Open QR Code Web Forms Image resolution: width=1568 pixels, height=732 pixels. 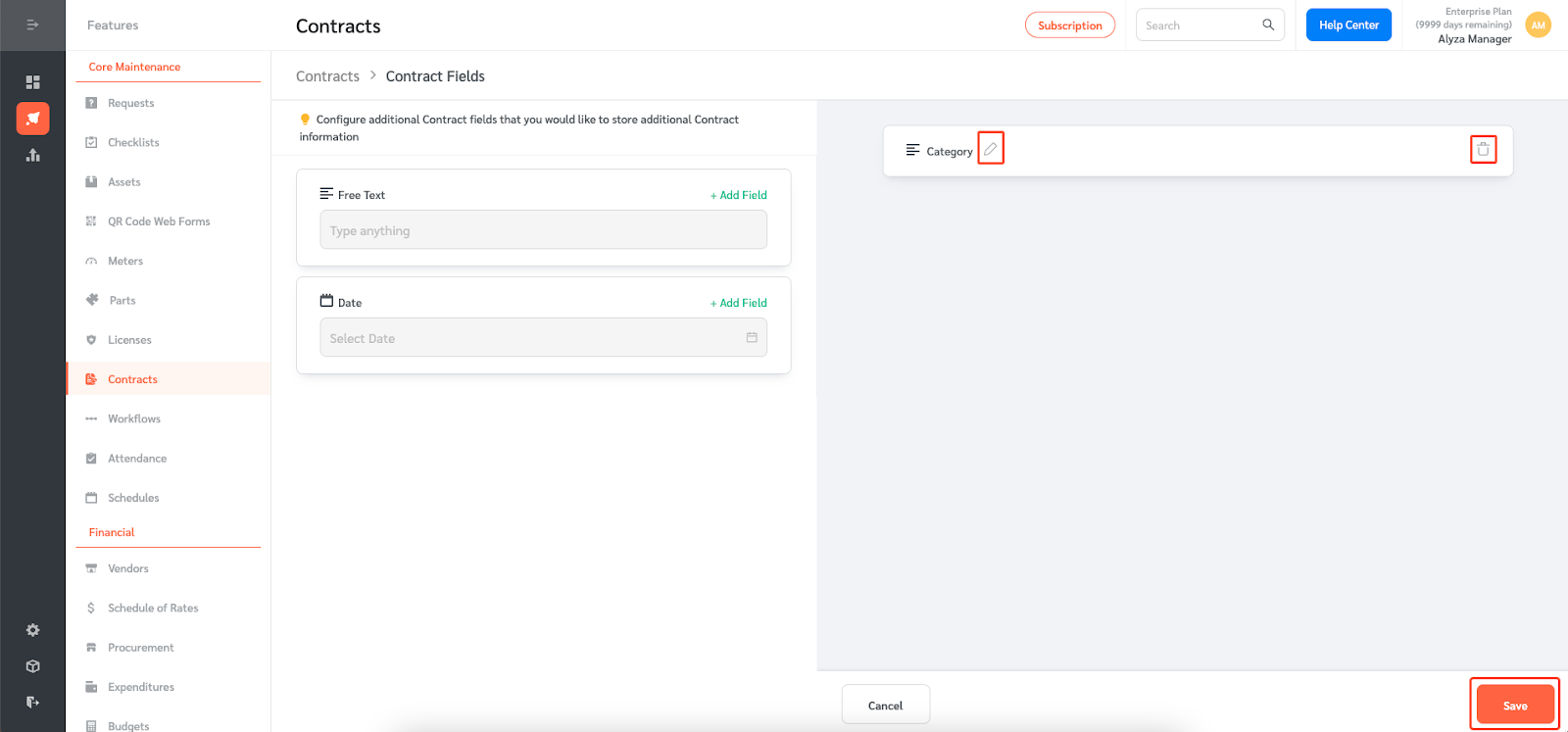159,221
